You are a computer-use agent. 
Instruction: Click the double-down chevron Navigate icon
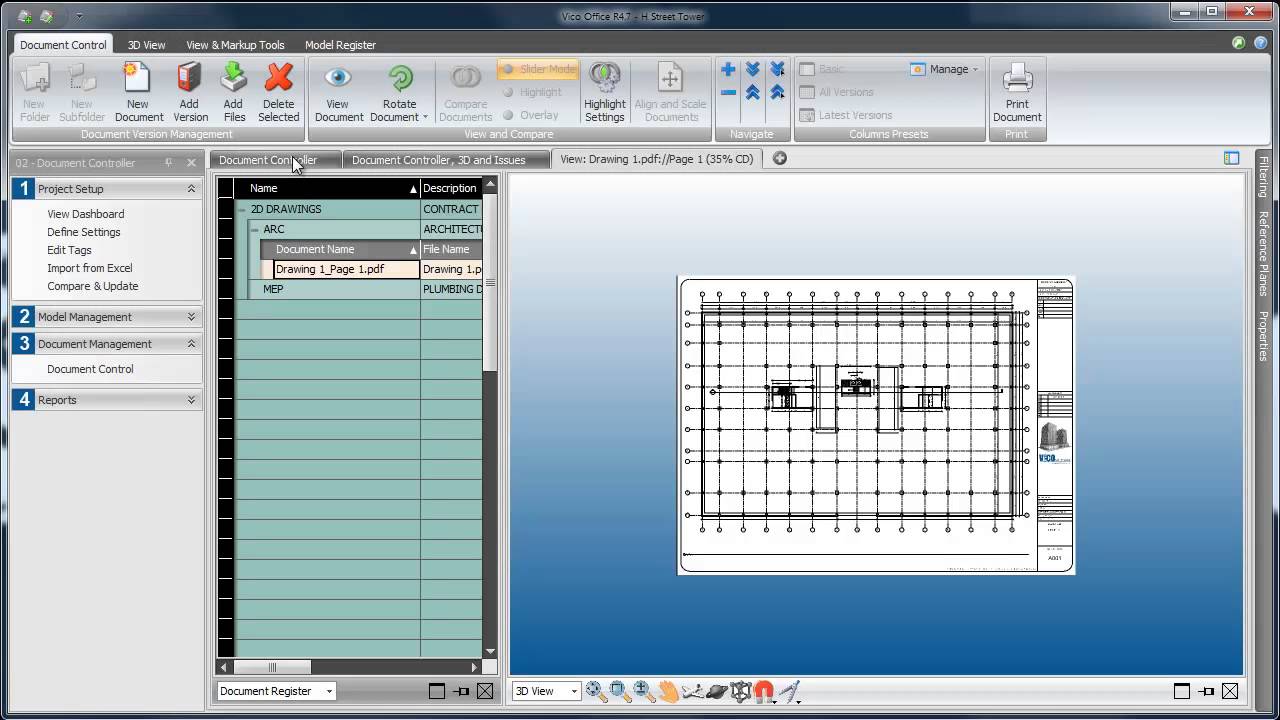point(753,69)
